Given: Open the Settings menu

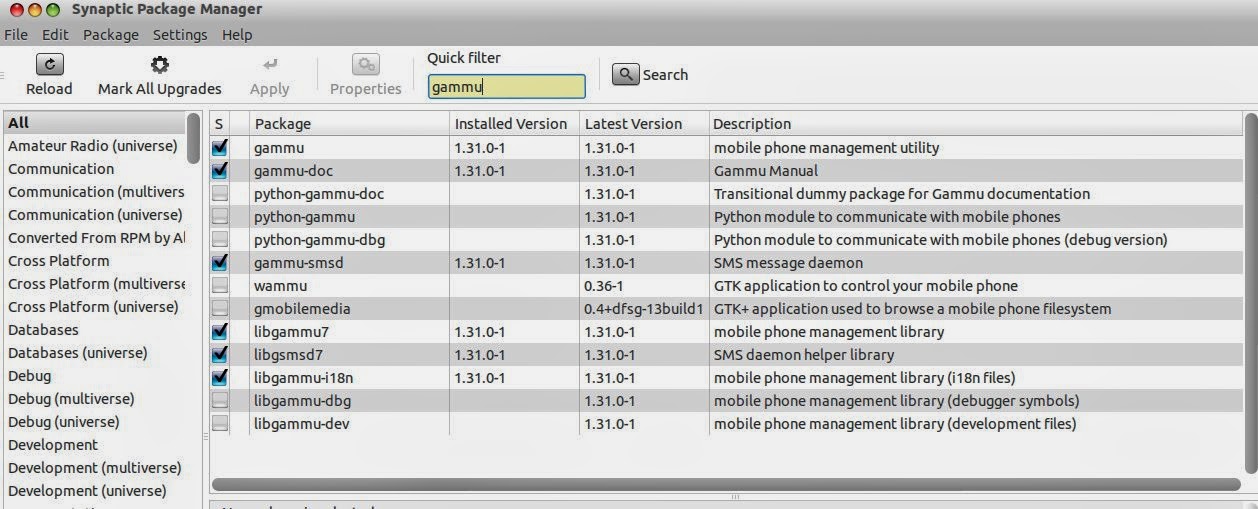Looking at the screenshot, I should [x=180, y=34].
